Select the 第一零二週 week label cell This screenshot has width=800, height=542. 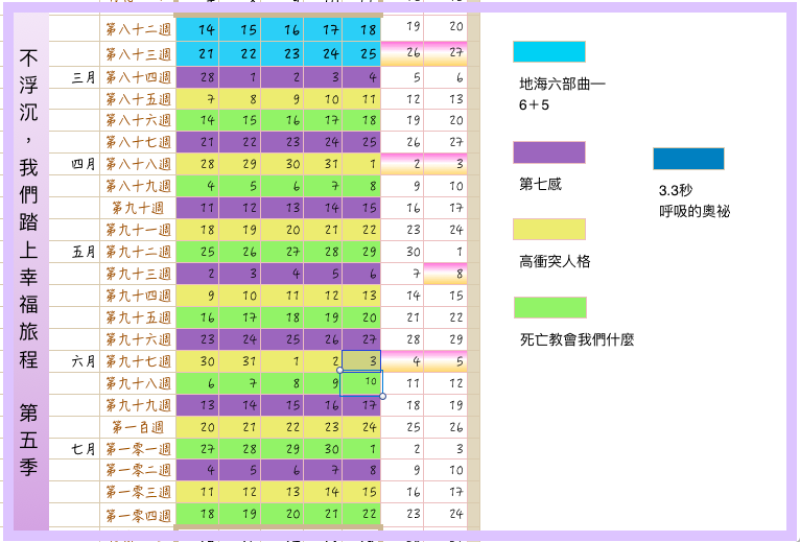pyautogui.click(x=138, y=471)
